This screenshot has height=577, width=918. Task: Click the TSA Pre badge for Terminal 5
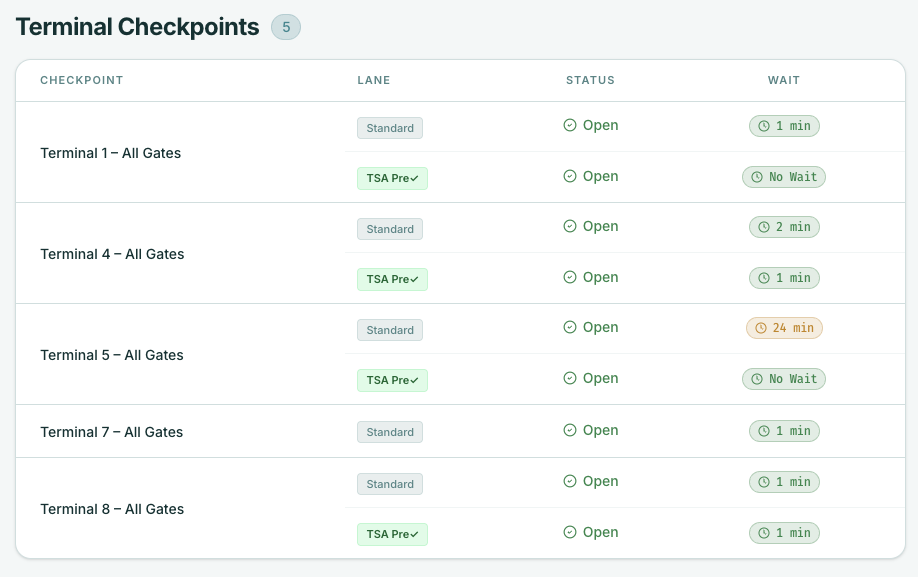click(392, 380)
